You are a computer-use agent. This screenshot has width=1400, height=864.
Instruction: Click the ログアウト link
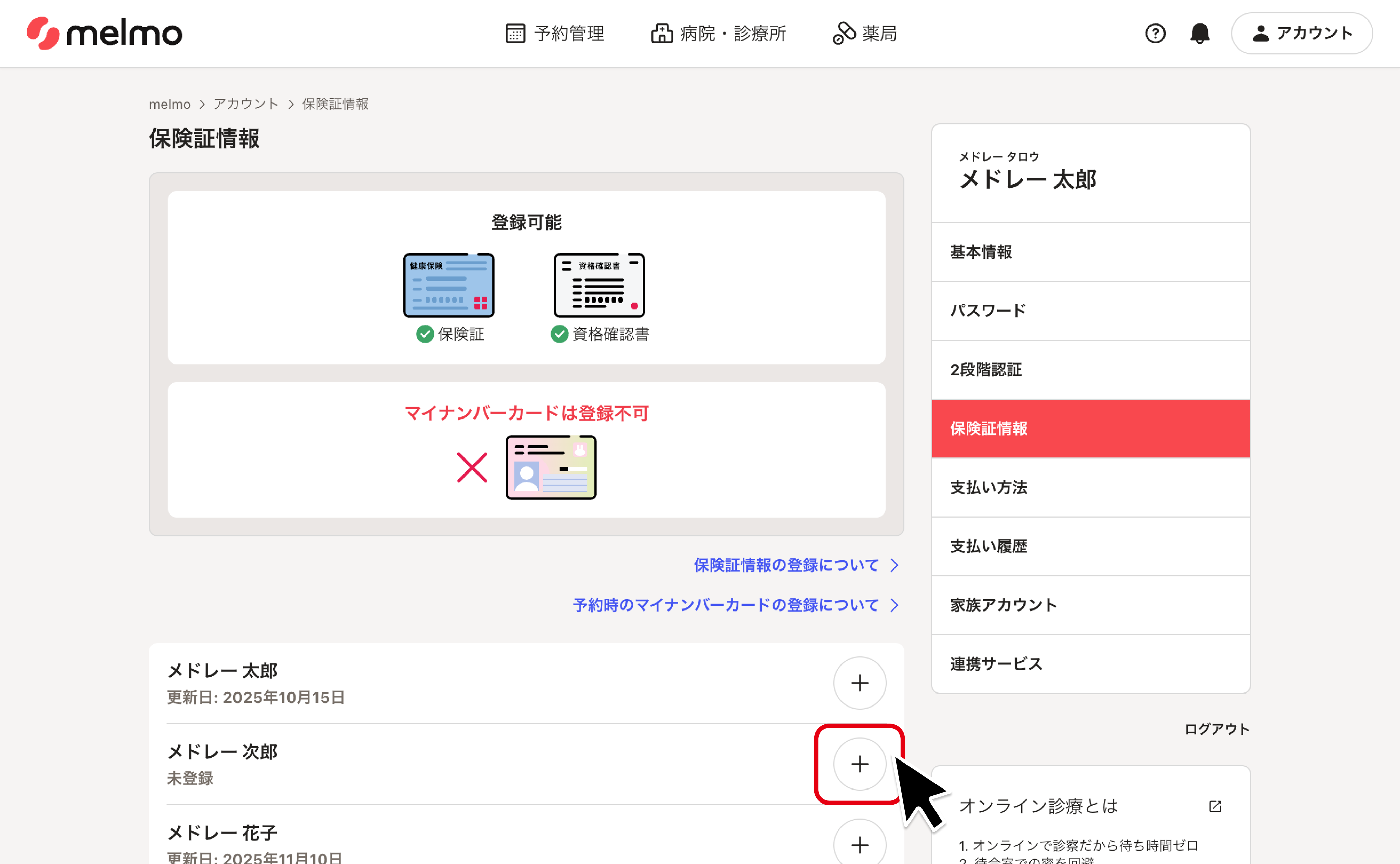click(1216, 729)
